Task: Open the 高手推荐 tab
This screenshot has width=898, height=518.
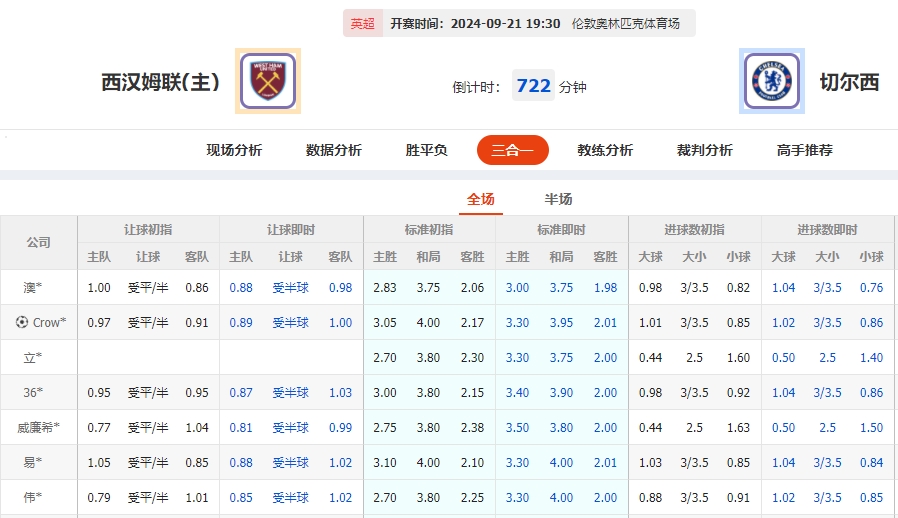Action: tap(805, 150)
